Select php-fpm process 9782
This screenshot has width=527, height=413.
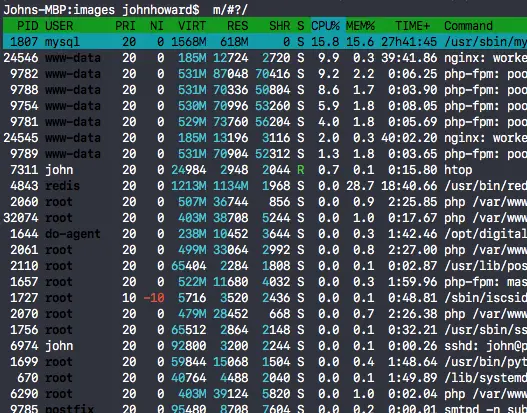(265, 74)
